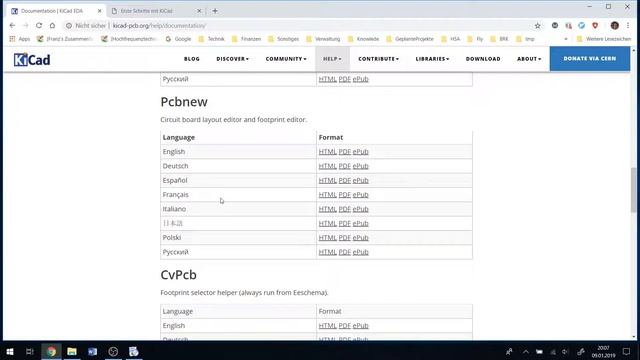Open the Knowlede bookmark folder
640x360 pixels.
tap(363, 39)
